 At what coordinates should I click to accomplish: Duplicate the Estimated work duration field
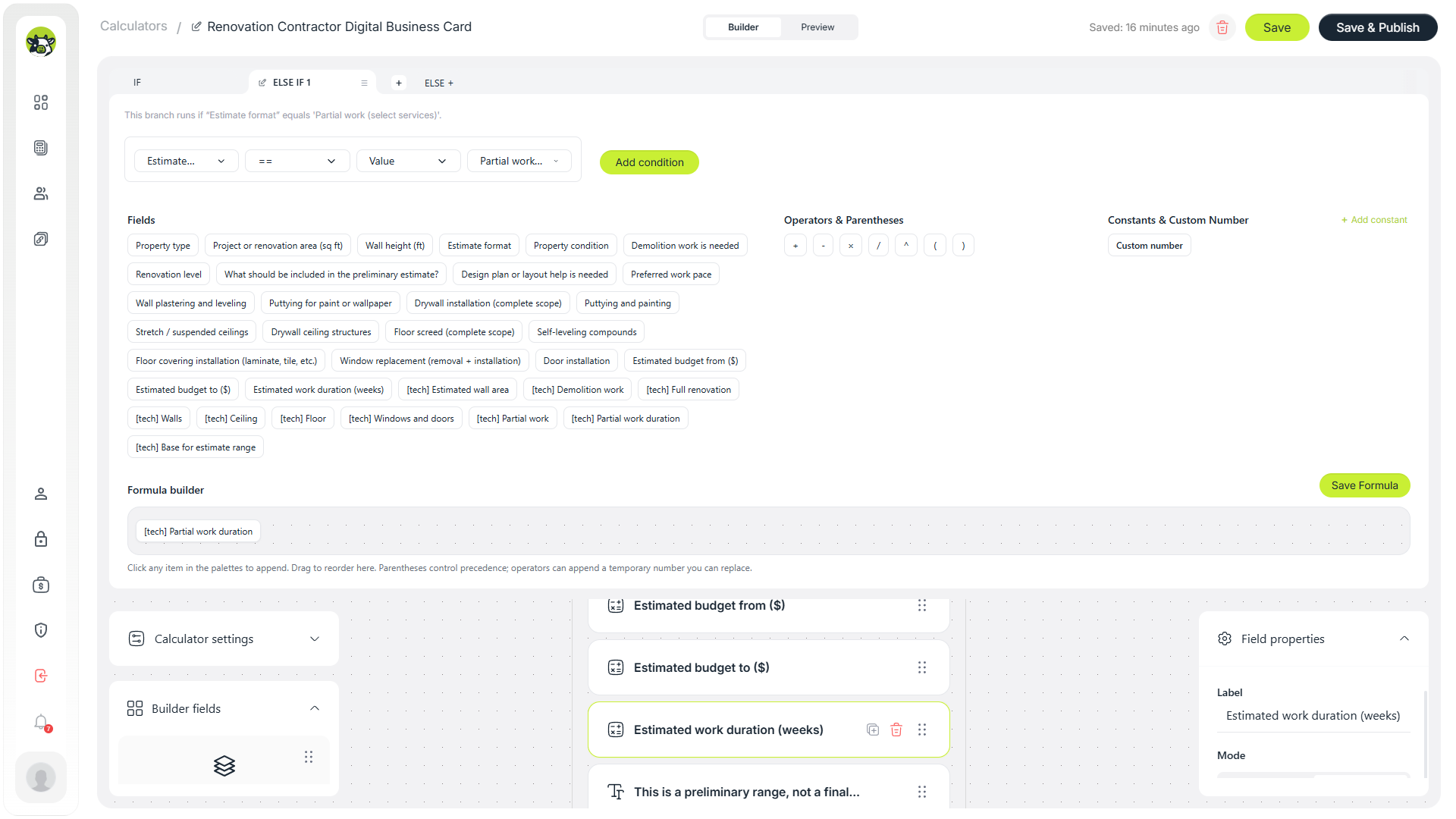coord(873,730)
